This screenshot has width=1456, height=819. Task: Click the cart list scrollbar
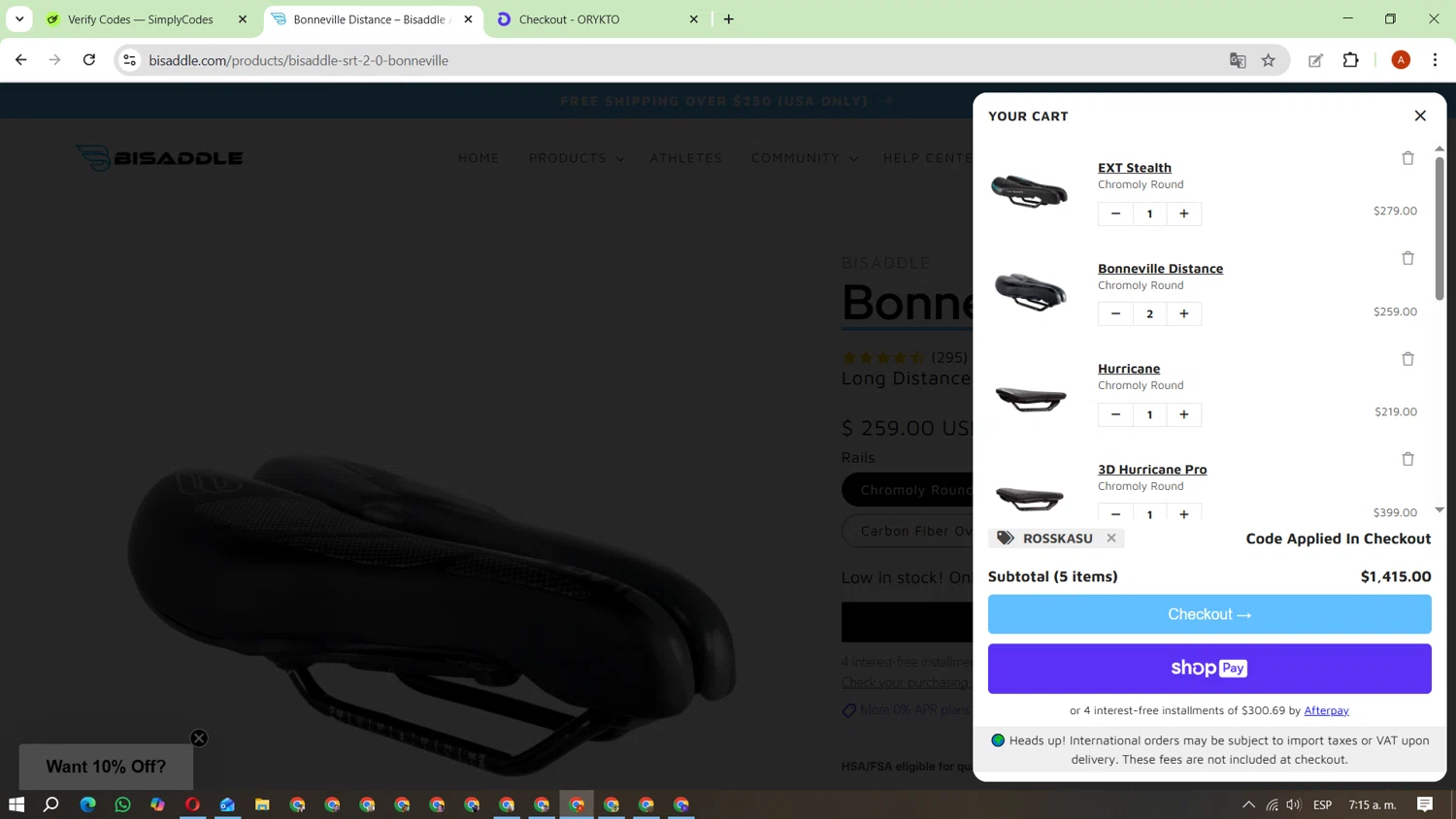(1439, 228)
